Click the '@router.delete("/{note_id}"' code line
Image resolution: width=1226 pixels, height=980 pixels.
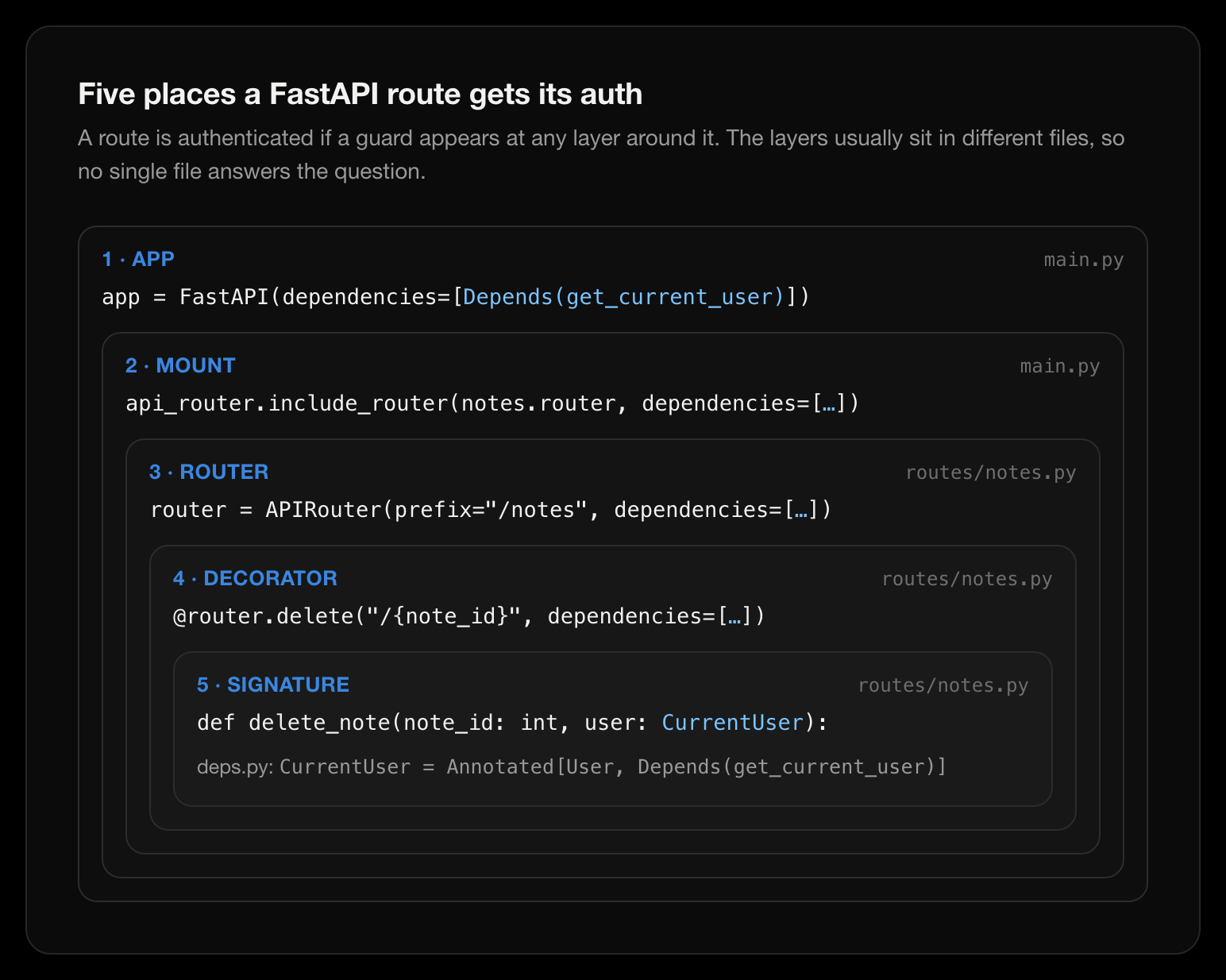pos(469,616)
